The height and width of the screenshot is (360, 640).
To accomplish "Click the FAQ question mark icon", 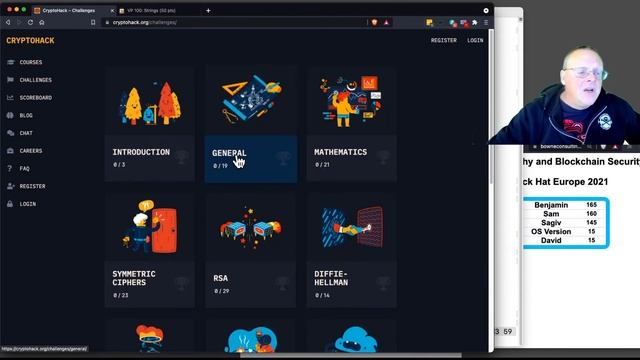I will tap(10, 168).
